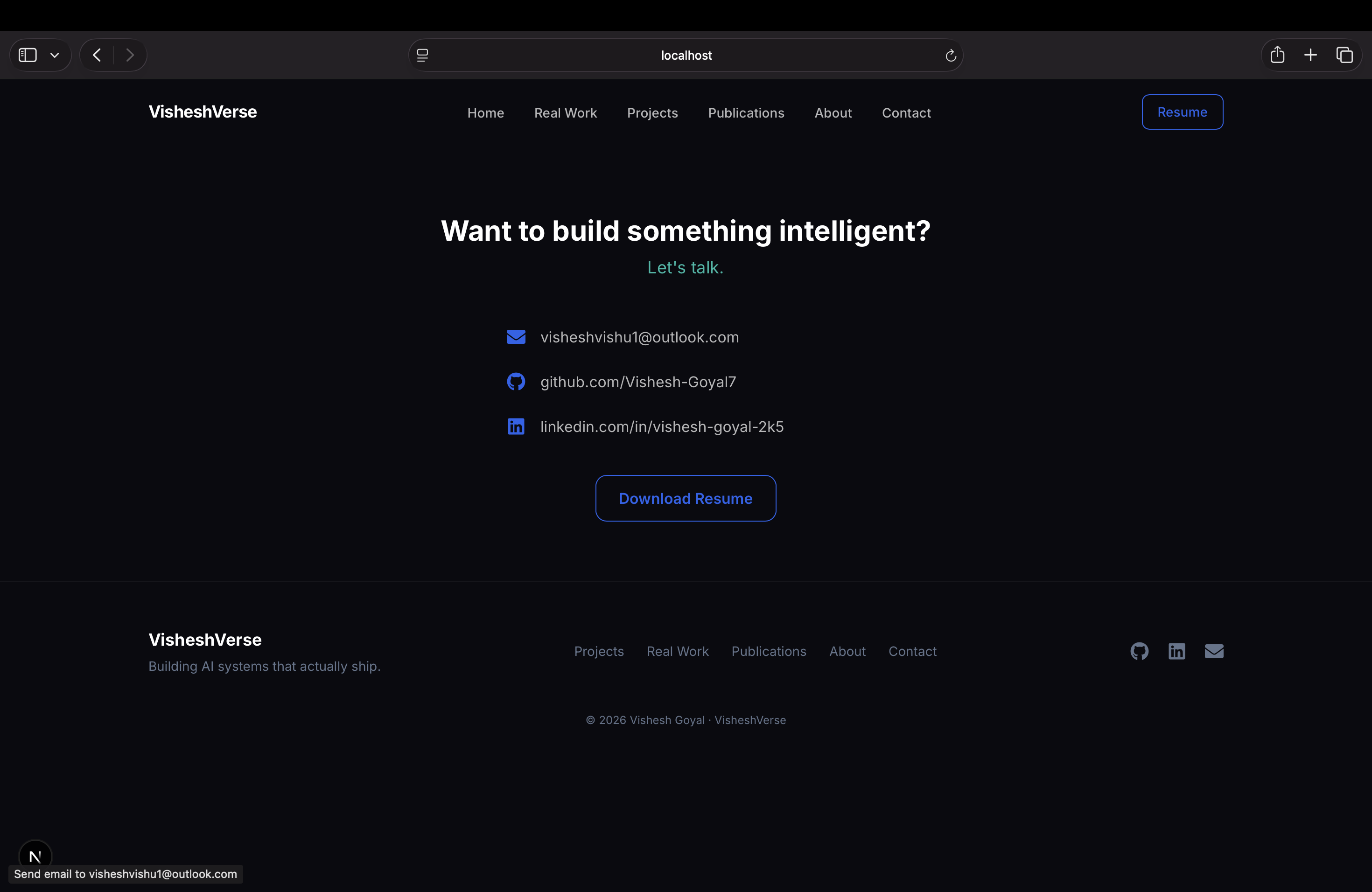The height and width of the screenshot is (892, 1372).
Task: Open a new tab with the plus icon
Action: 1311,56
